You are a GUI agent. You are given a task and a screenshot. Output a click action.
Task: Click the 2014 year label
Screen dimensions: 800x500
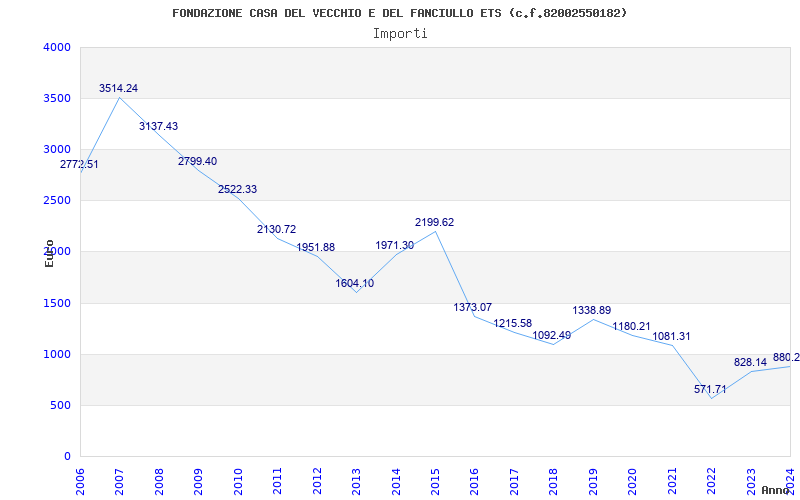[396, 481]
